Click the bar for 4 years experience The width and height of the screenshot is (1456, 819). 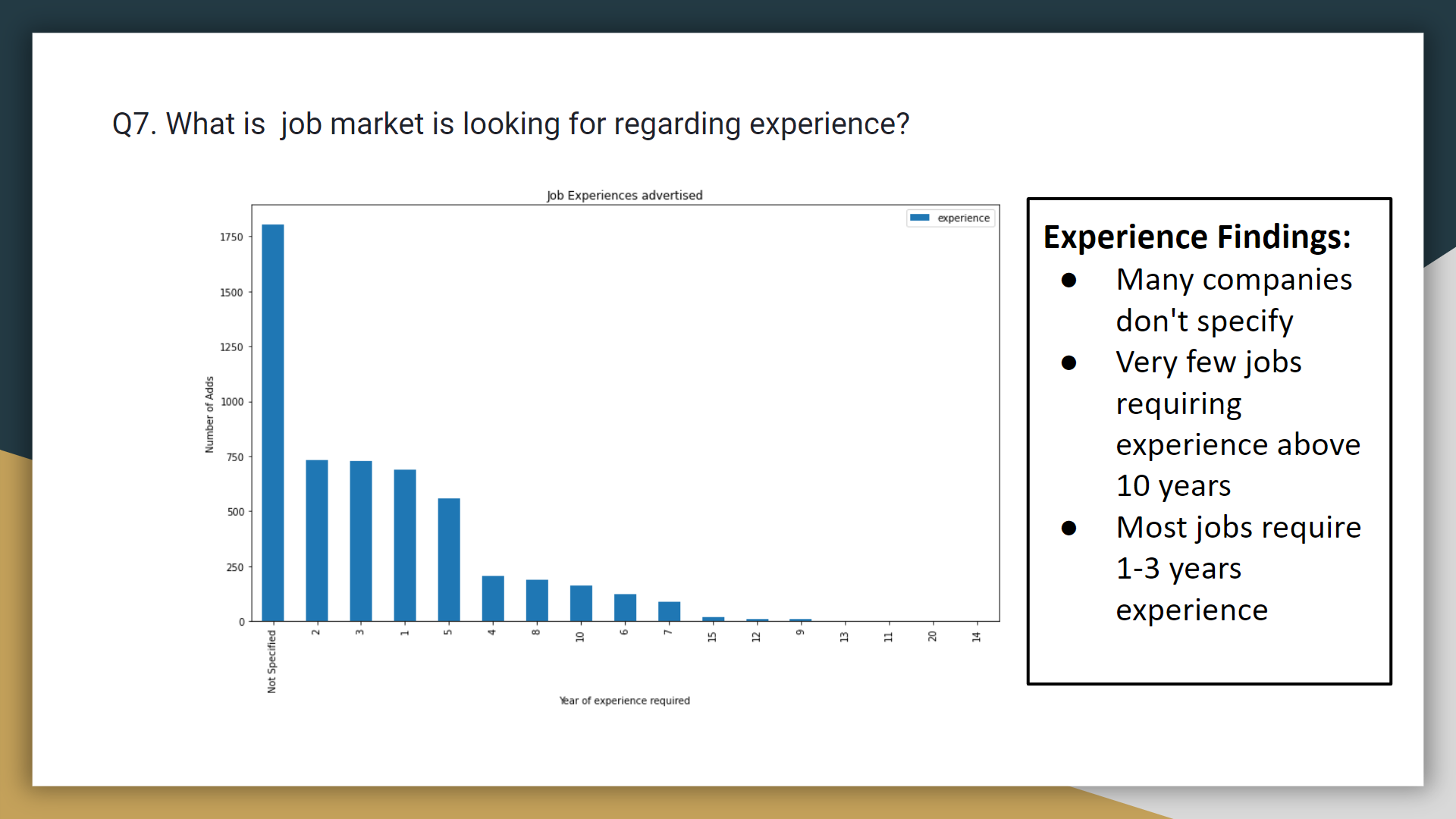tap(493, 598)
